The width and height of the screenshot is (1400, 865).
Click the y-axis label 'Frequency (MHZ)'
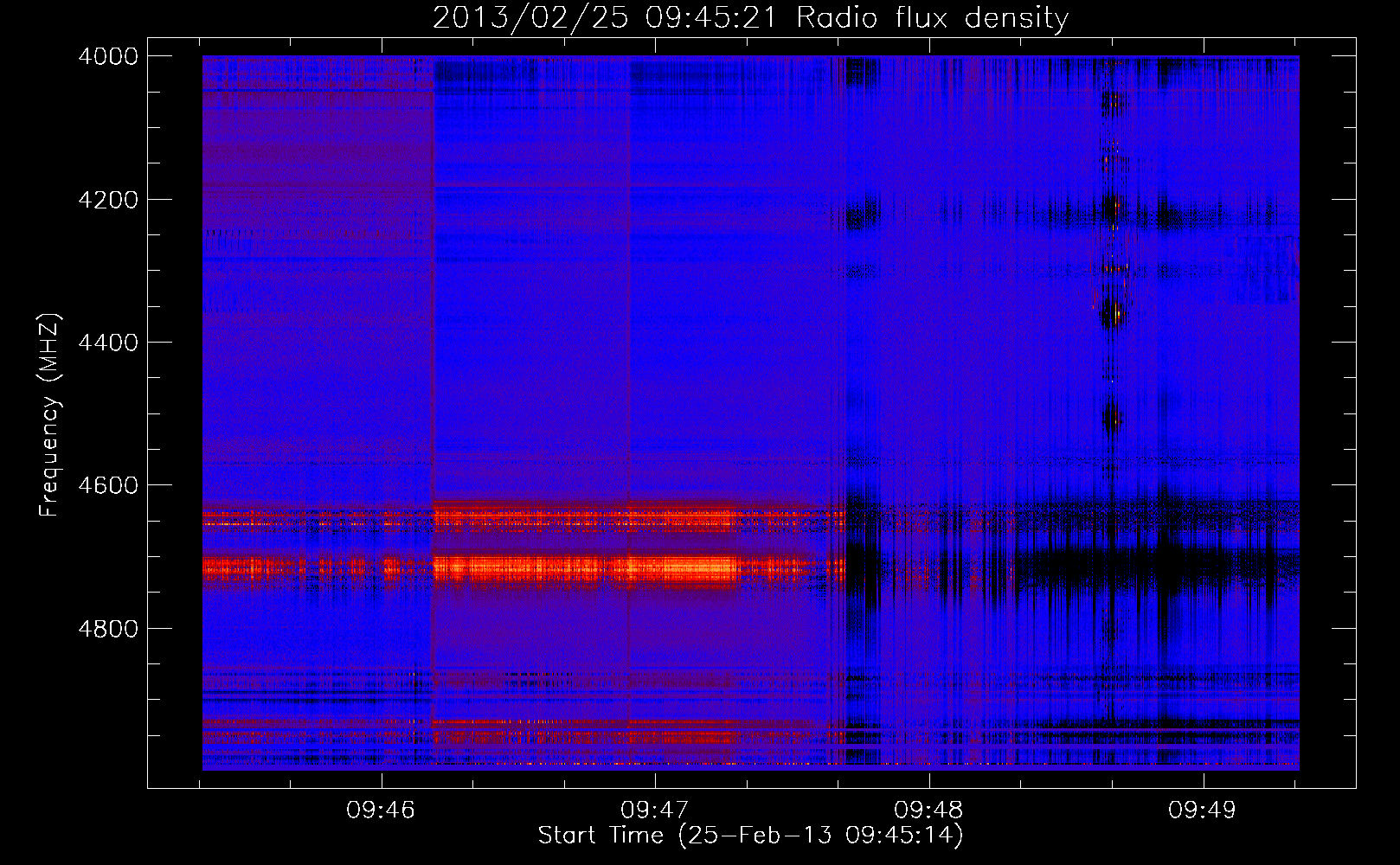point(50,415)
